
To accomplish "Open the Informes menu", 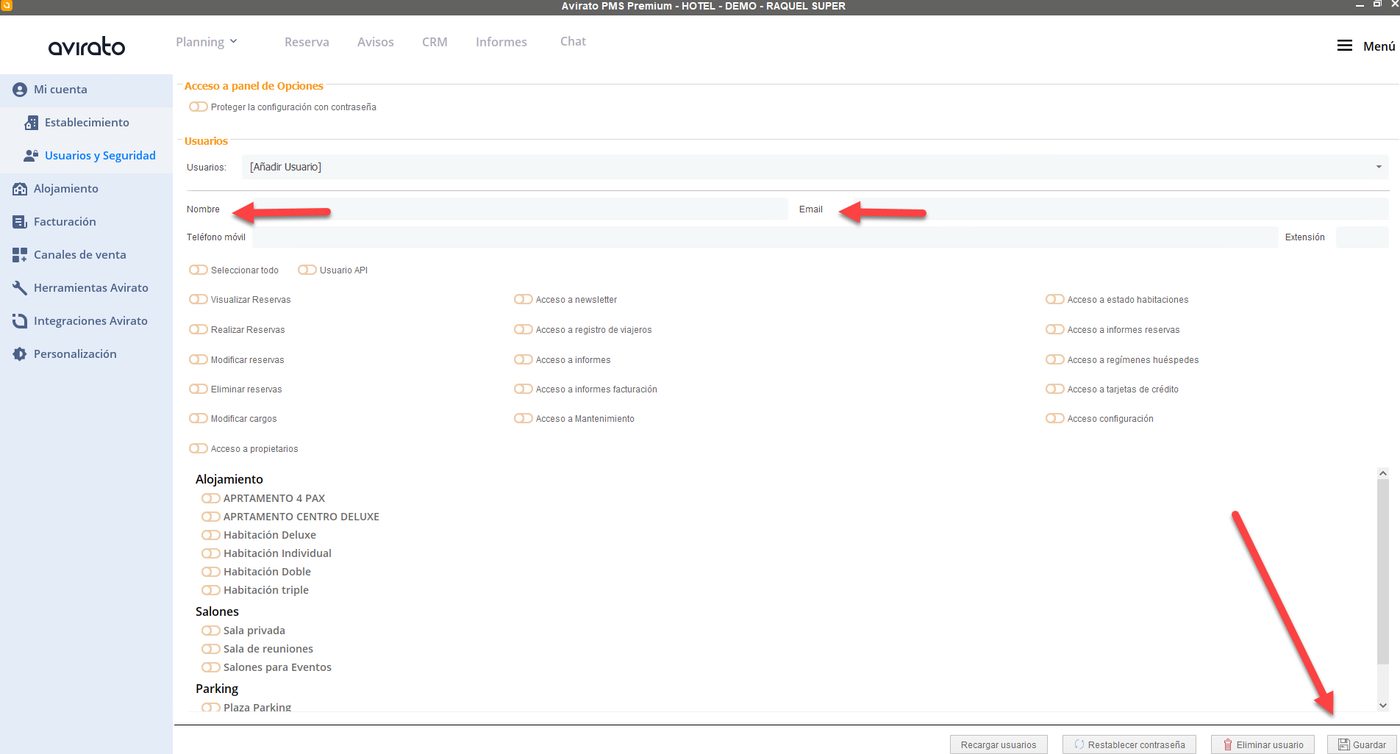I will pyautogui.click(x=501, y=42).
